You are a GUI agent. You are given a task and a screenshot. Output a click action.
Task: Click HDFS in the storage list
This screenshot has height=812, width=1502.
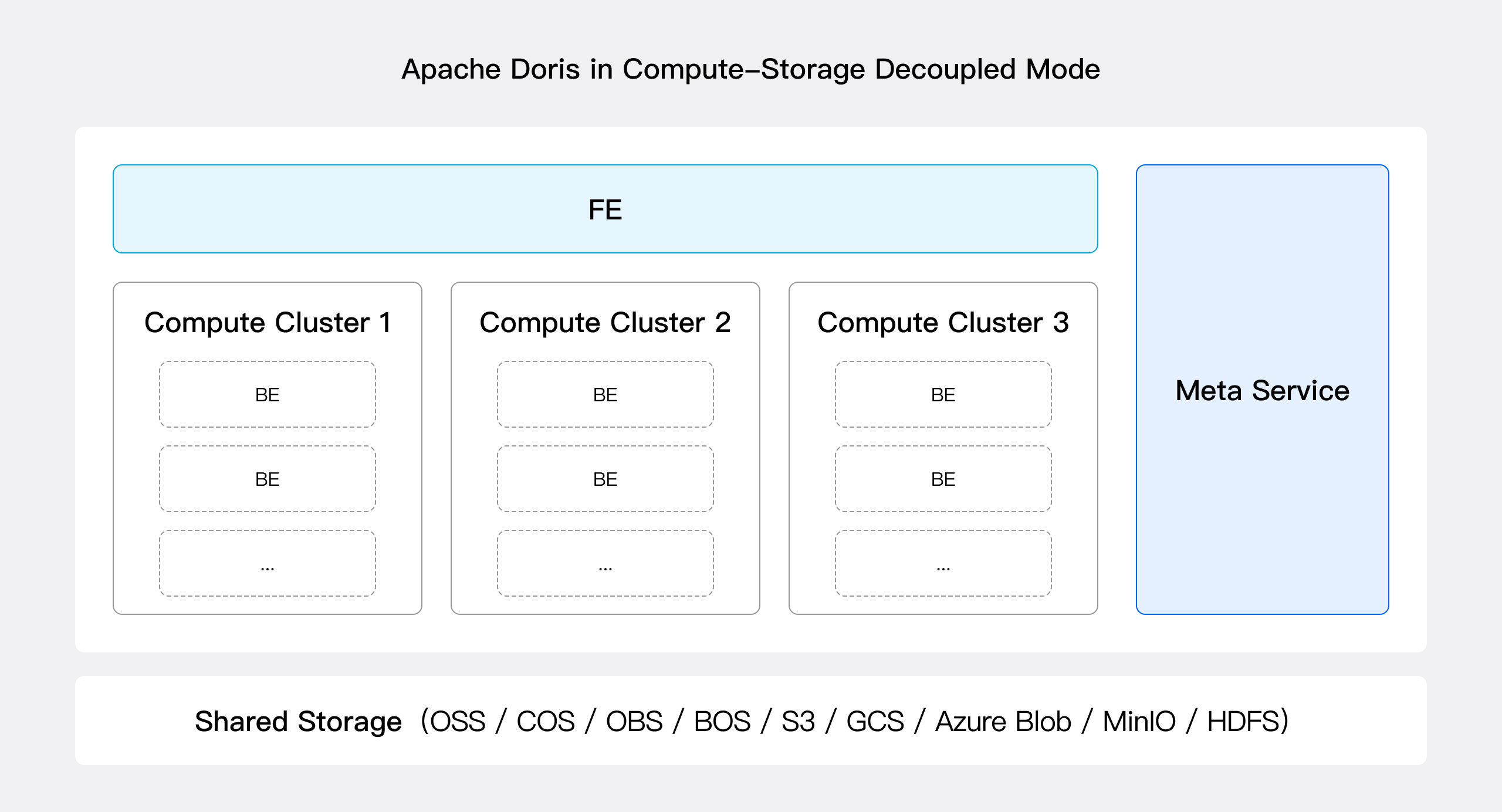[1243, 722]
